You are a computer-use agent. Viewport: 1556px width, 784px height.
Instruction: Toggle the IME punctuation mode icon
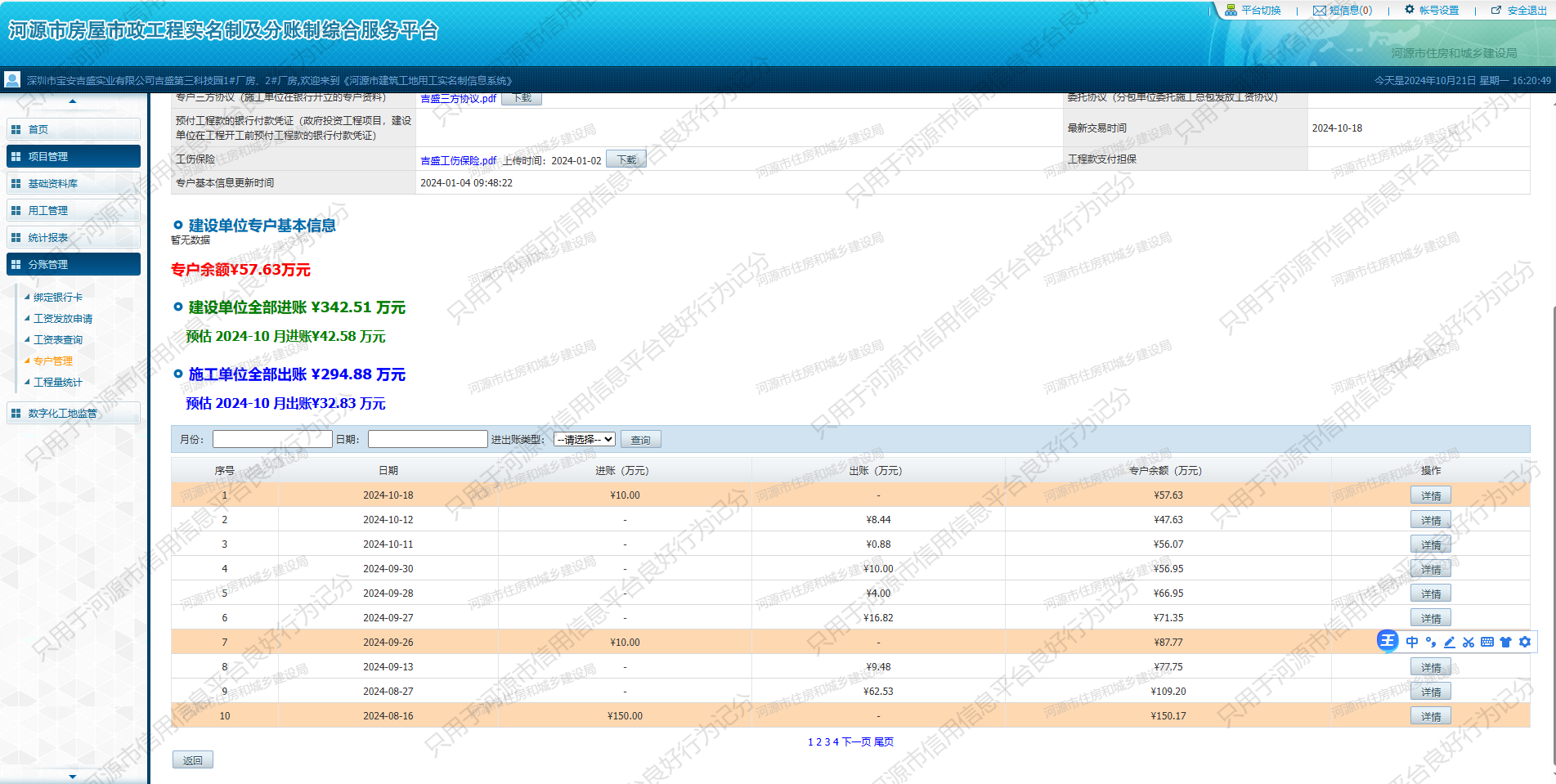pos(1431,642)
